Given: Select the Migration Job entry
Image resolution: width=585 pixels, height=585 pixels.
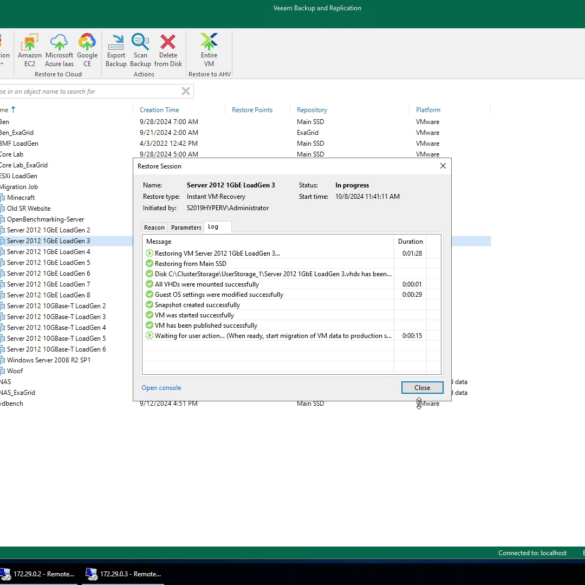Looking at the screenshot, I should click(x=19, y=187).
